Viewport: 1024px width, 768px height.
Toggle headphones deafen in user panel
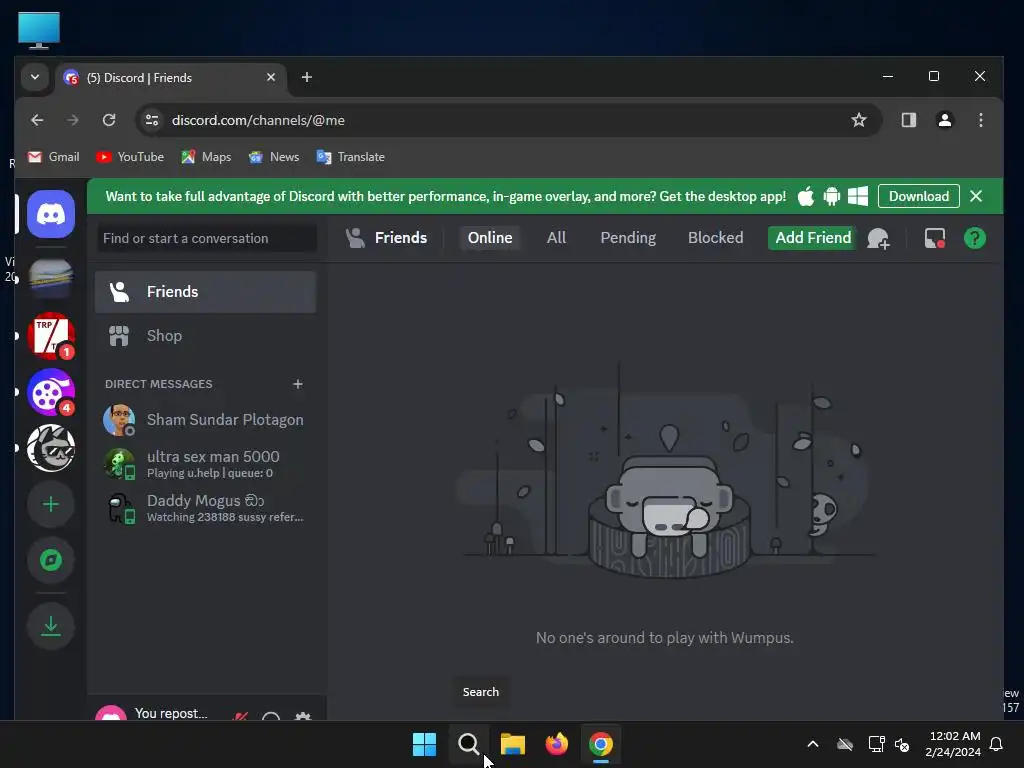point(271,716)
